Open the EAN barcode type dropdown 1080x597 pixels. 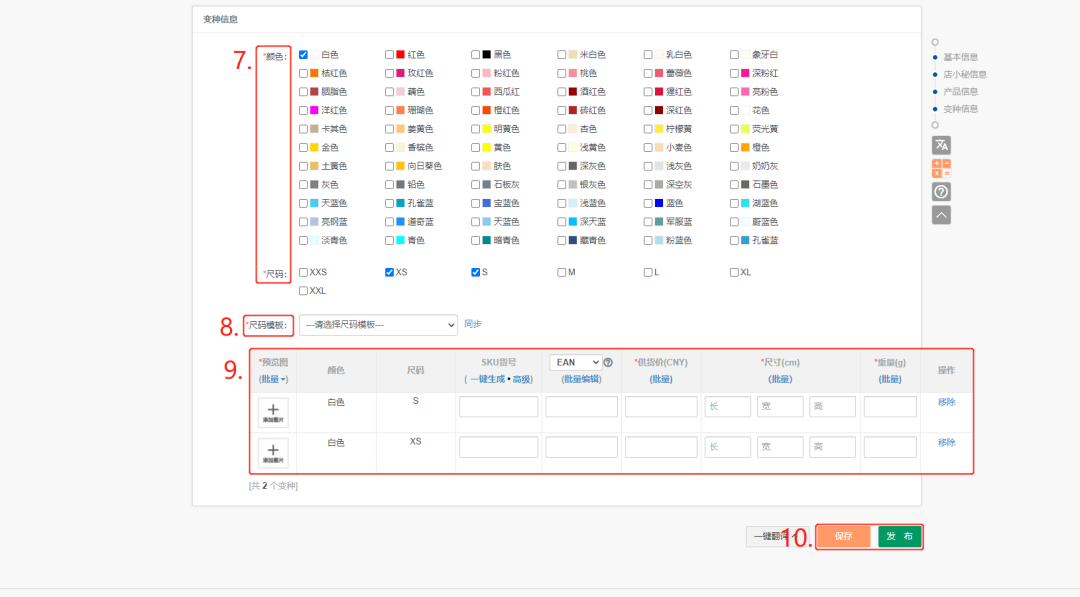[x=575, y=363]
